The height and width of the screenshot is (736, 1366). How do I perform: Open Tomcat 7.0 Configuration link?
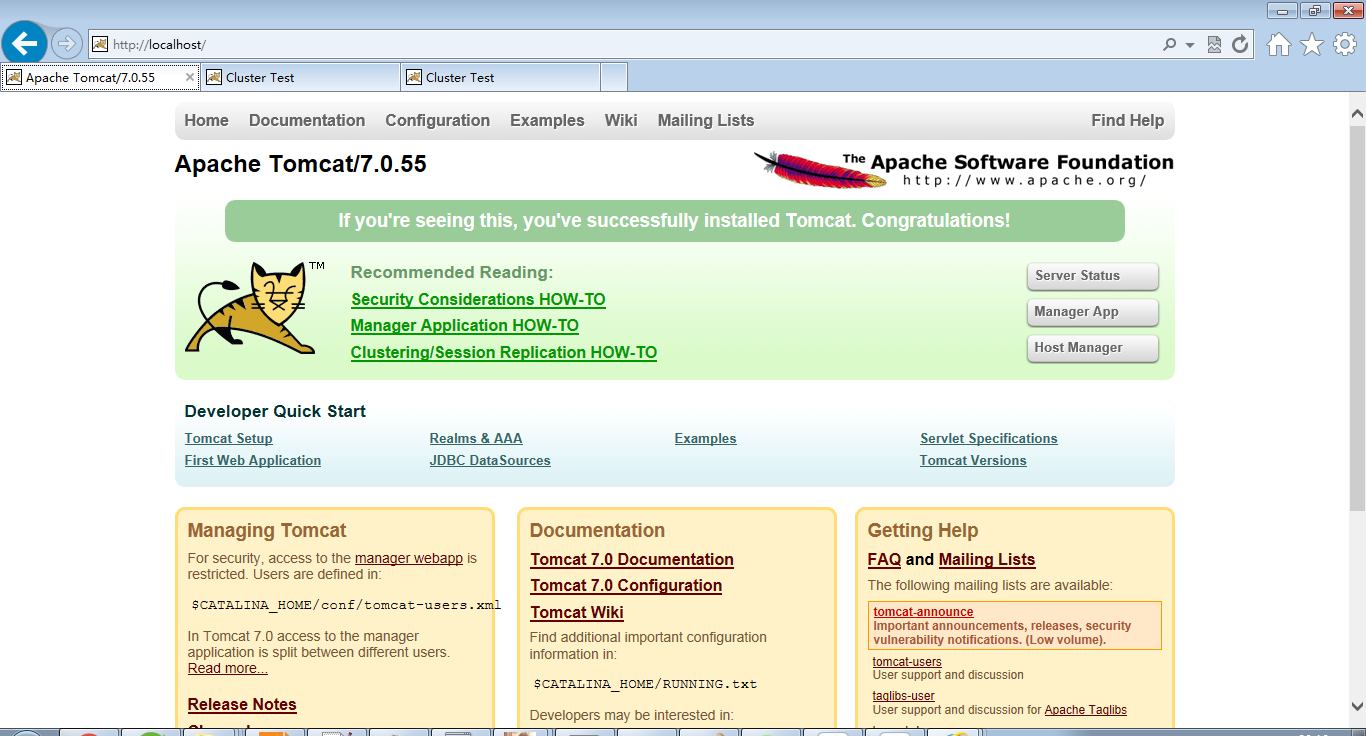click(626, 586)
